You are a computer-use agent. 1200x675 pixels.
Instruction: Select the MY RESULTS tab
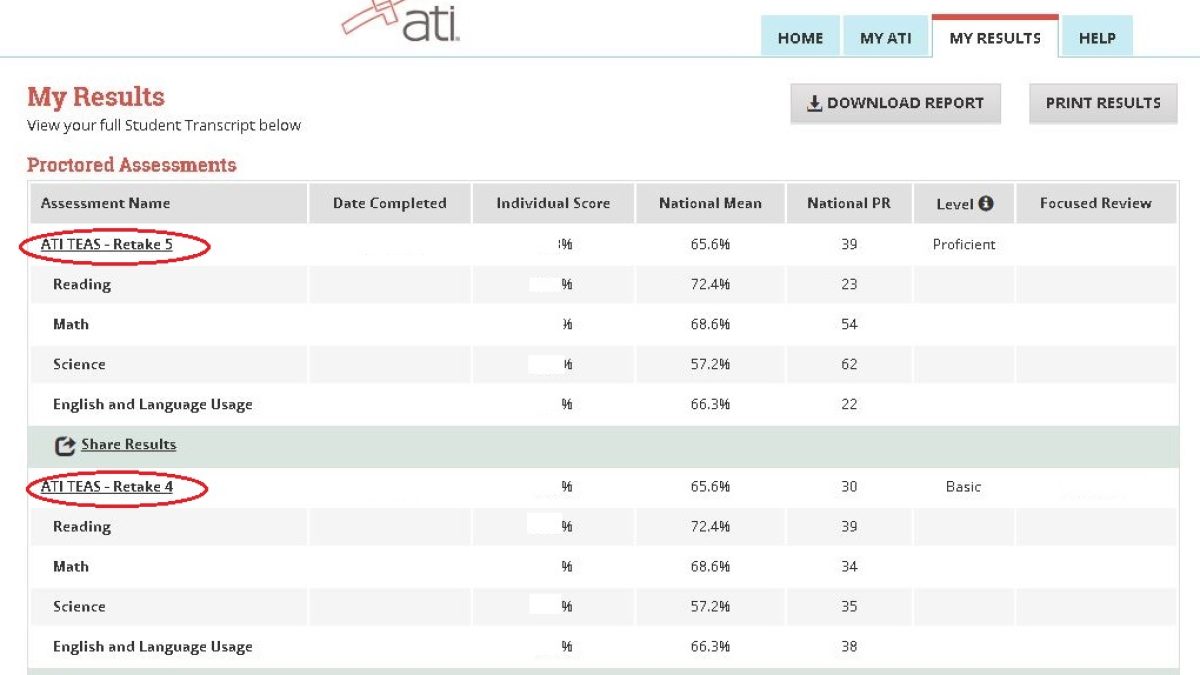click(x=994, y=38)
